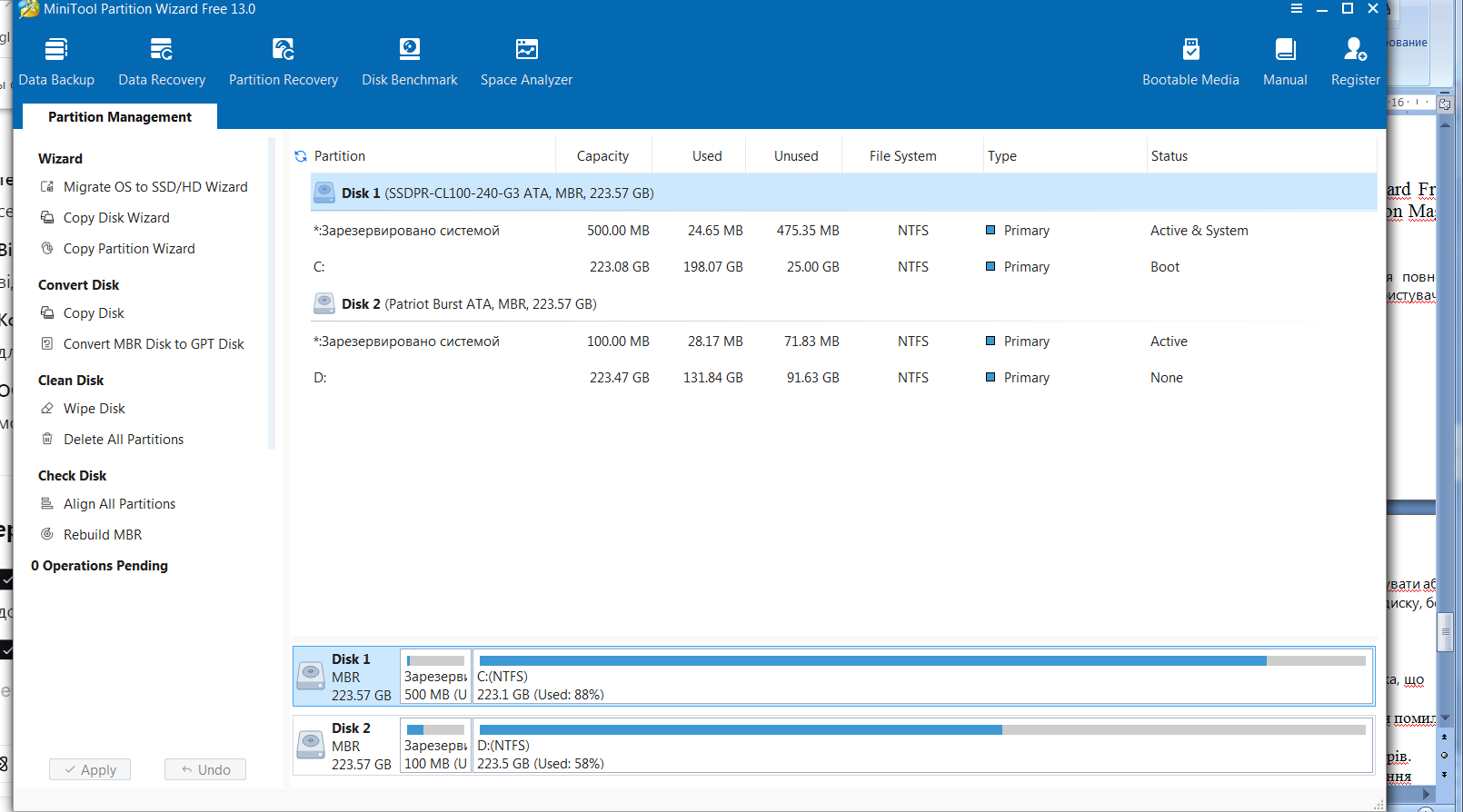
Task: Sort by the Capacity column header
Action: (x=602, y=156)
